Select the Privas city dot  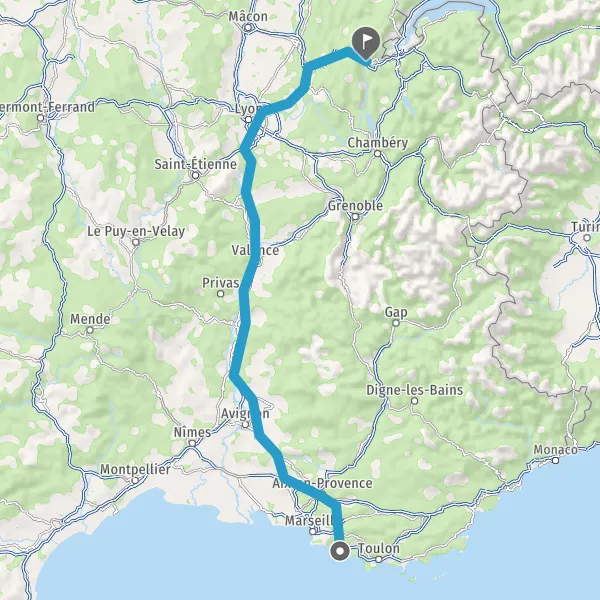click(220, 294)
